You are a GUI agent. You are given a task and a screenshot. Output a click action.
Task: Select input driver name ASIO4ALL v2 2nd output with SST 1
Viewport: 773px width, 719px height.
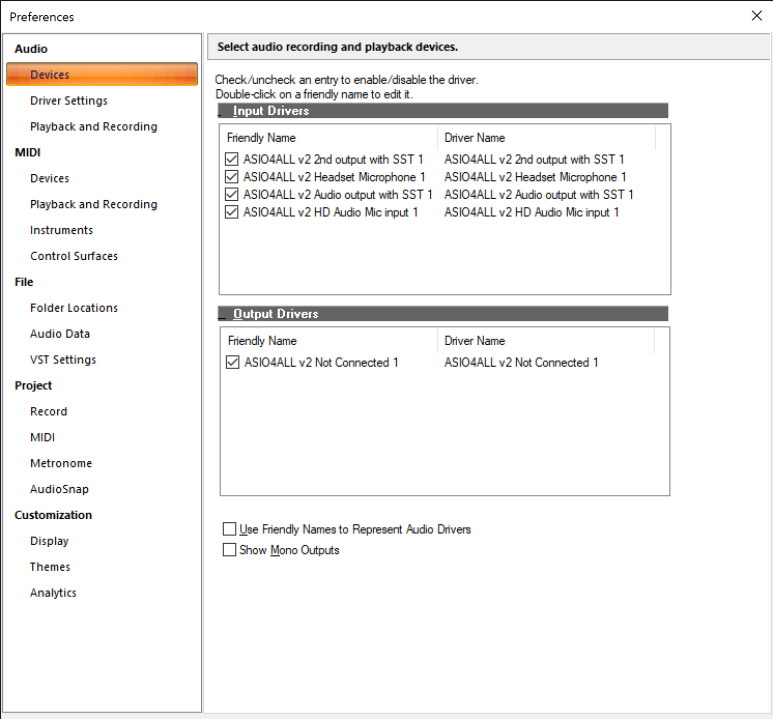pyautogui.click(x=534, y=159)
